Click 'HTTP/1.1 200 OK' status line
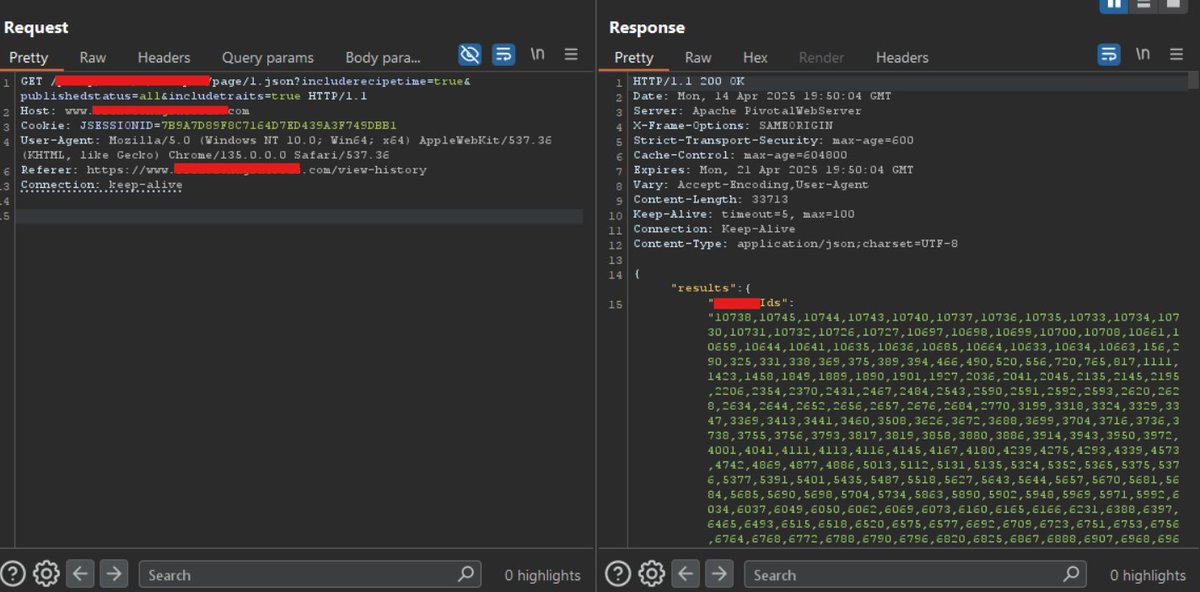 (689, 81)
